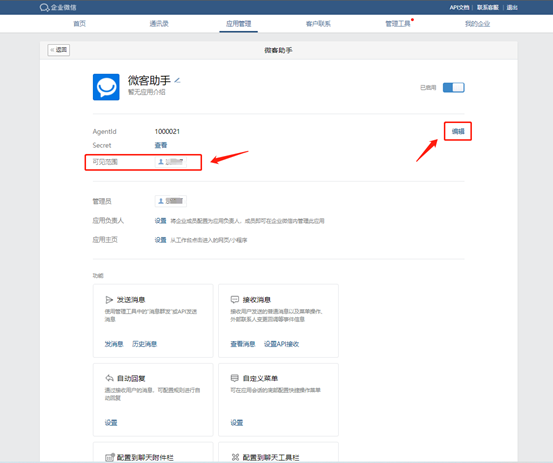
Task: Click the 自动回复 reply arrow icon
Action: pyautogui.click(x=109, y=378)
